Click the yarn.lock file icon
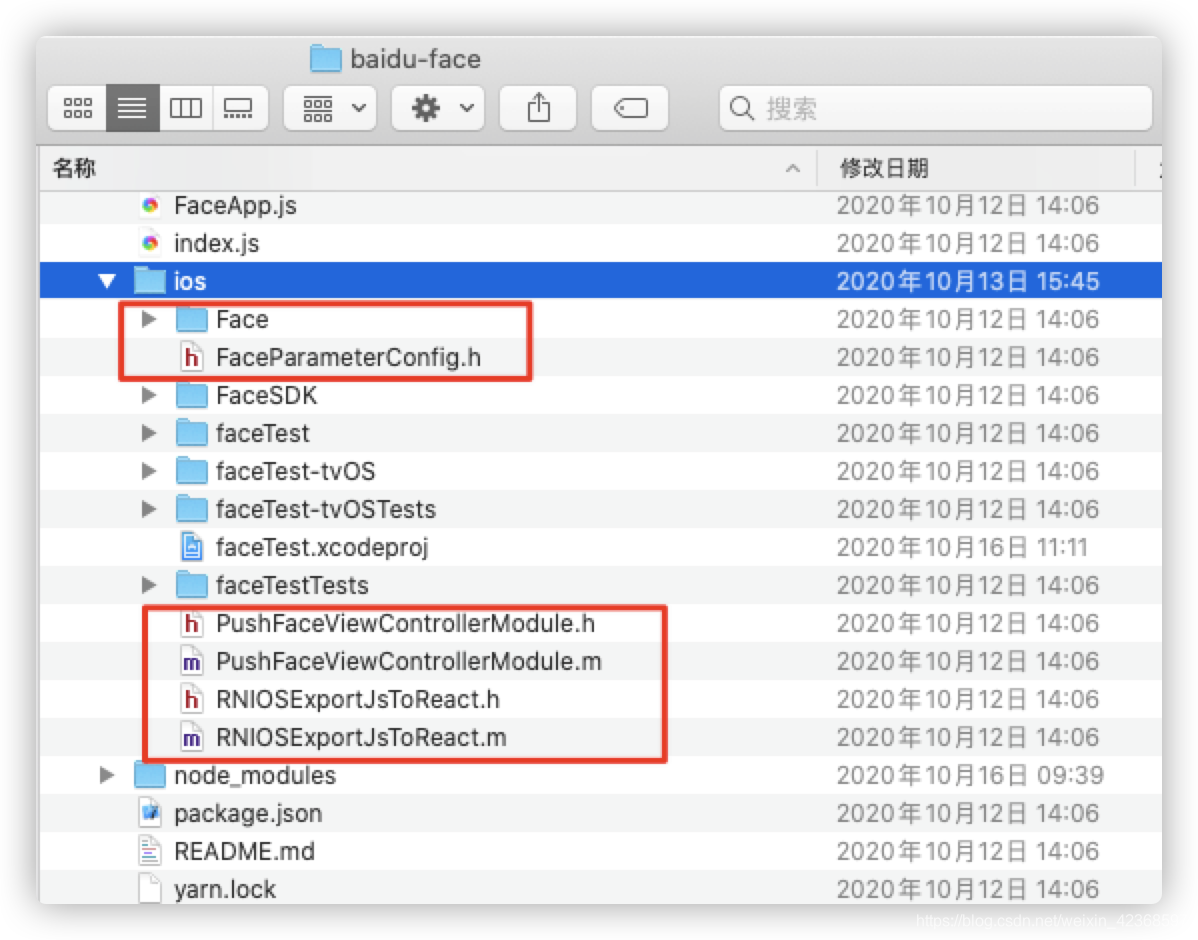The width and height of the screenshot is (1198, 940). pos(150,889)
